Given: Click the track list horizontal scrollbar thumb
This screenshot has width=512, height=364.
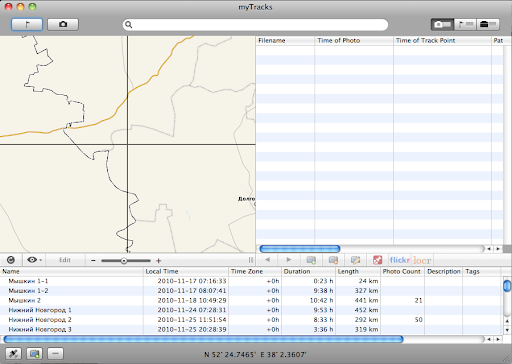Looking at the screenshot, I should [x=203, y=339].
